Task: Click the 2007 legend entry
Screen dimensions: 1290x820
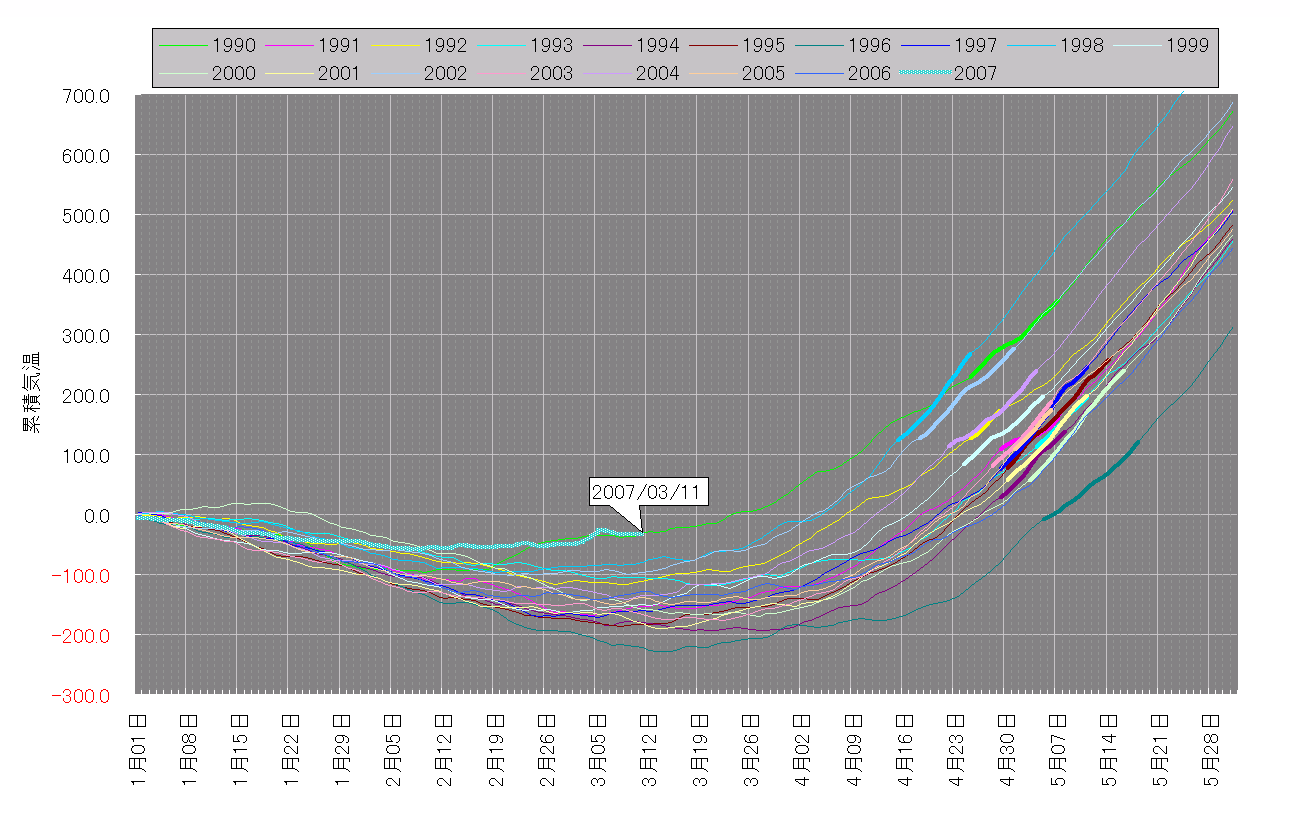Action: tap(975, 73)
